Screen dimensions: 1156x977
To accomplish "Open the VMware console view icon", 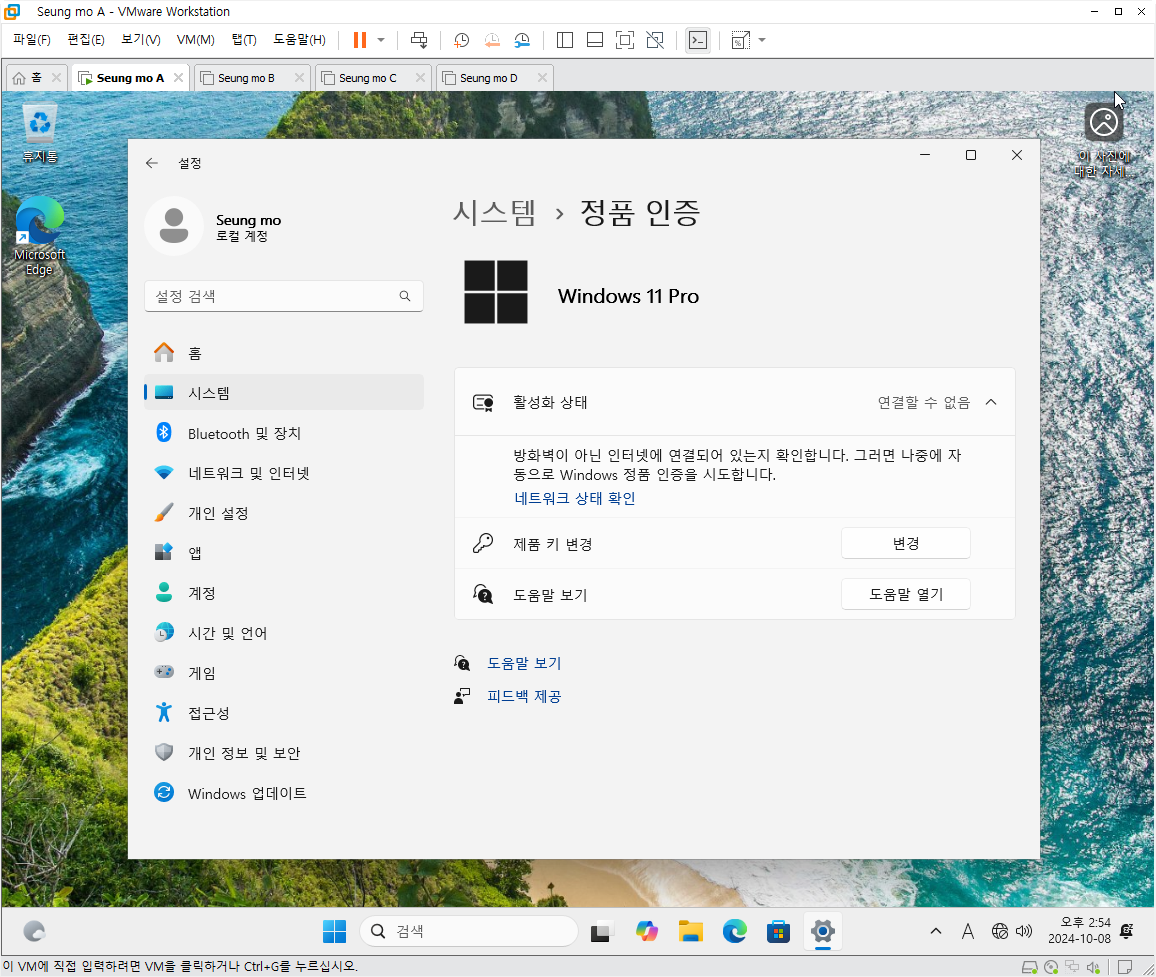I will 697,40.
